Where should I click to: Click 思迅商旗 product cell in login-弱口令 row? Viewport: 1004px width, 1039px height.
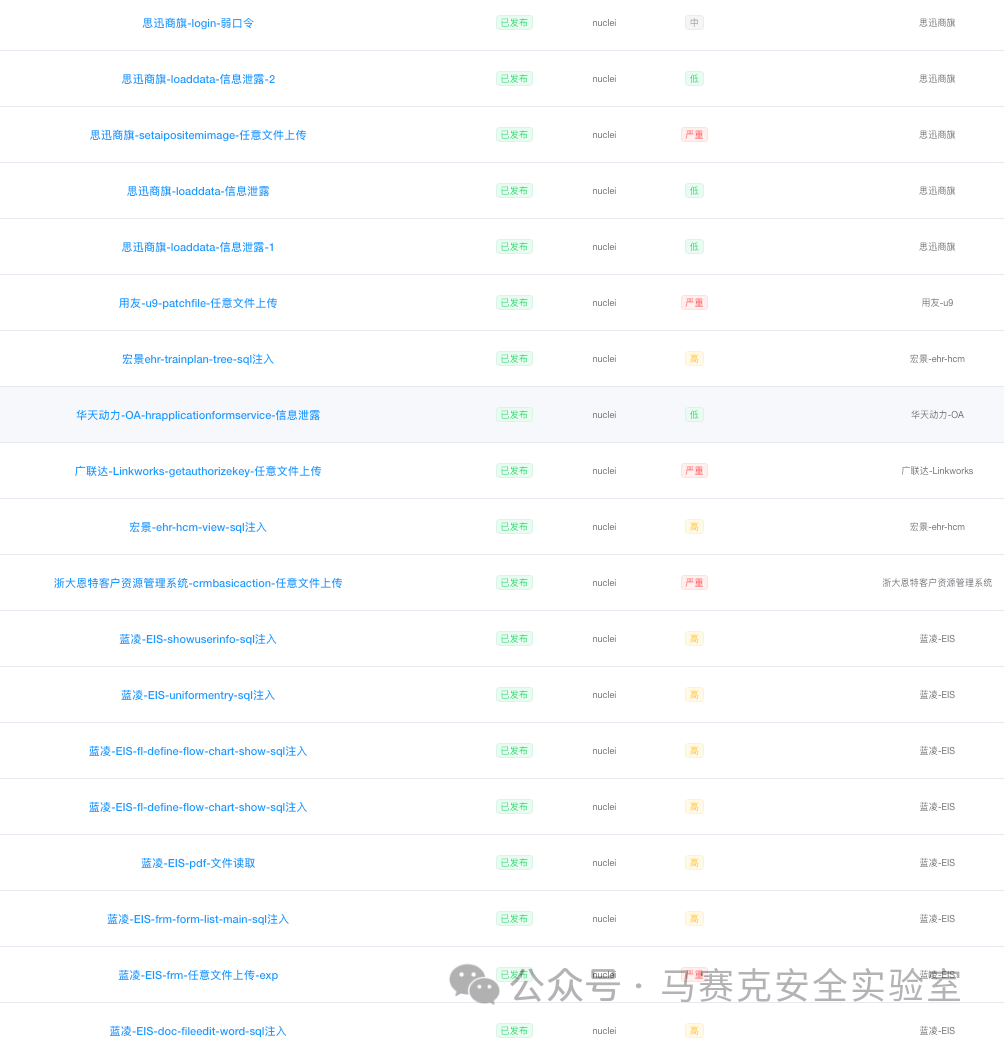click(x=937, y=23)
